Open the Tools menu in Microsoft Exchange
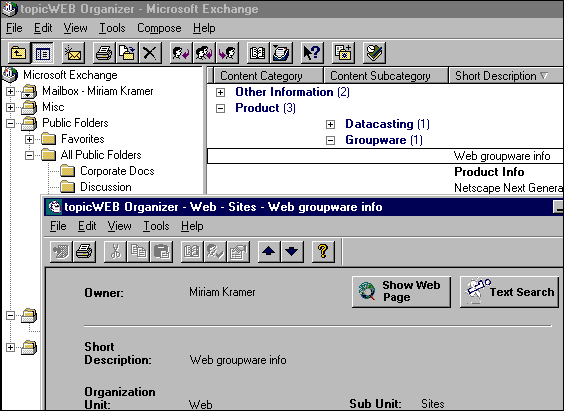 coord(112,28)
